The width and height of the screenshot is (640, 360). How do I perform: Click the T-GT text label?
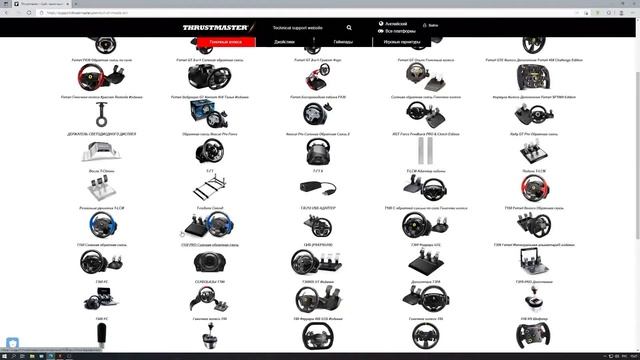tap(209, 171)
